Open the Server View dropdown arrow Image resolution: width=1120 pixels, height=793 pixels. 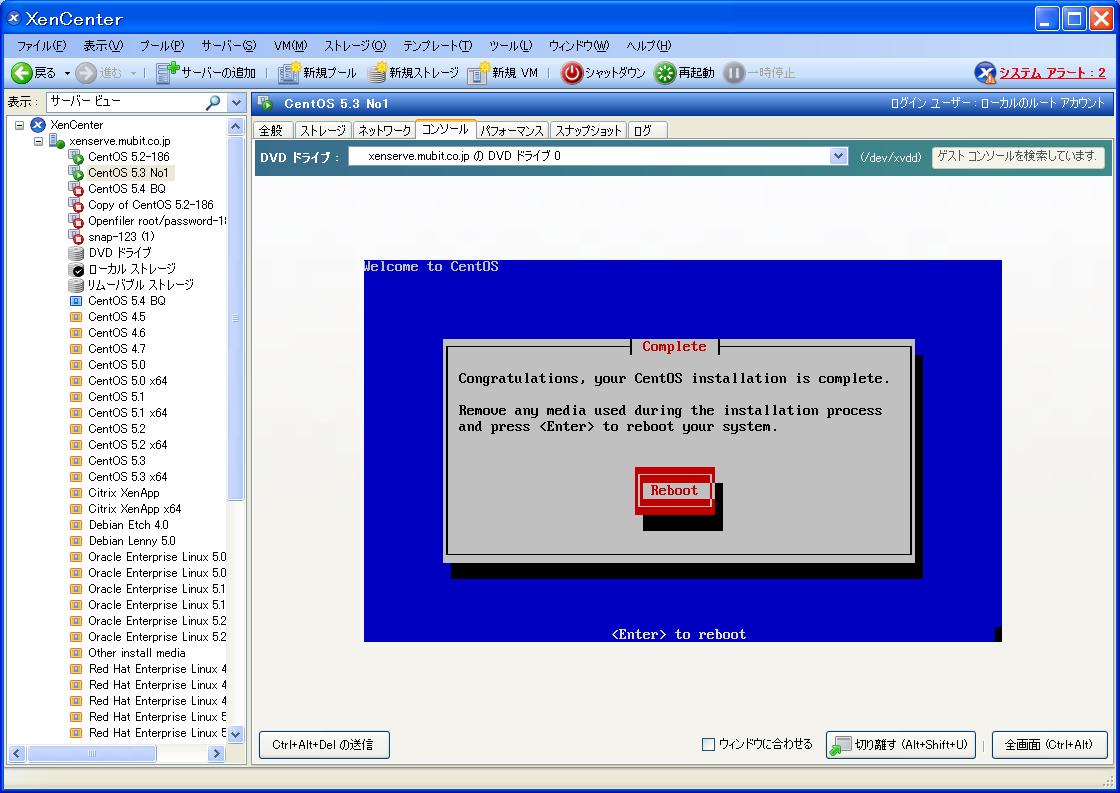click(x=236, y=102)
